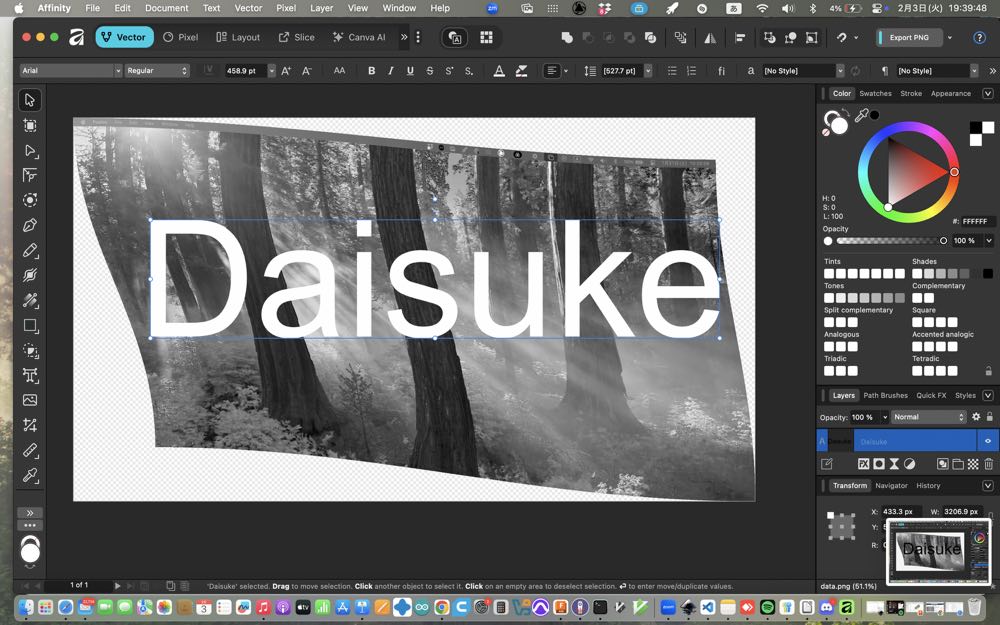Image resolution: width=1000 pixels, height=625 pixels.
Task: Open the Normal blend mode dropdown
Action: [929, 416]
